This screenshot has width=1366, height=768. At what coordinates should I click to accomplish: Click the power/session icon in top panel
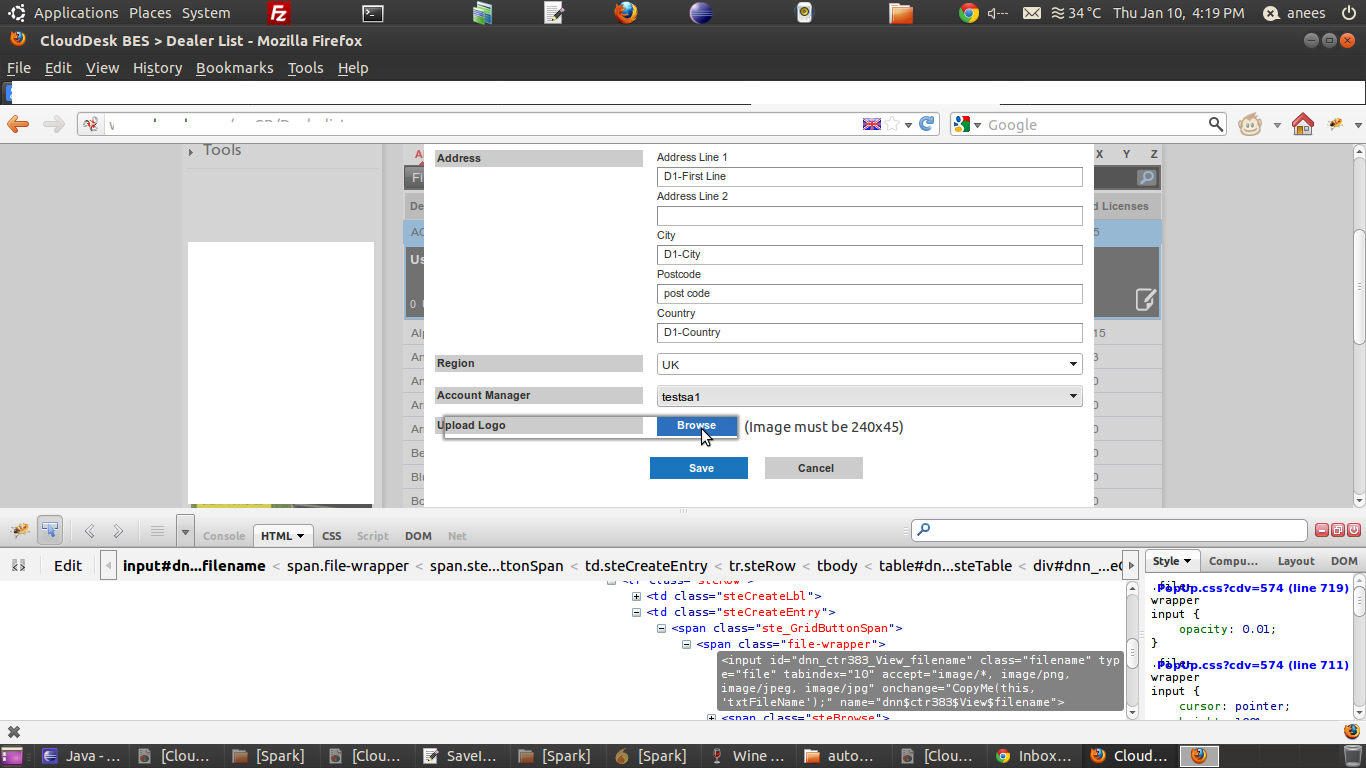tap(1349, 13)
